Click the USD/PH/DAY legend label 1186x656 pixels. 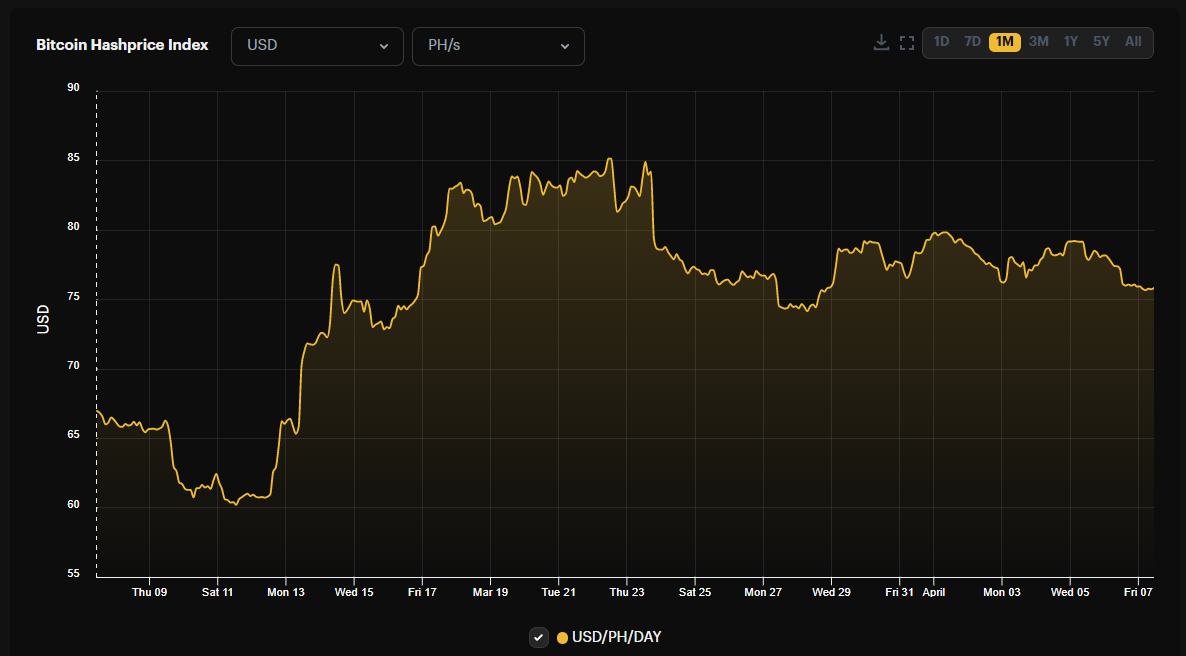tap(616, 637)
